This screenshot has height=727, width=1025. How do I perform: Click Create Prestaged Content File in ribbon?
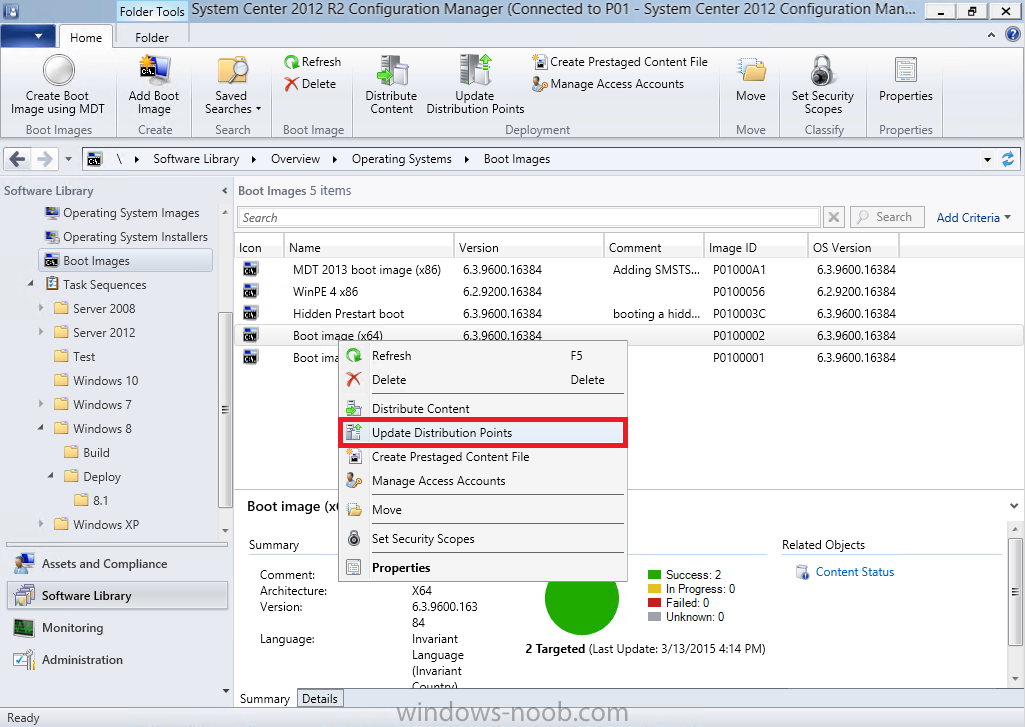pos(620,61)
